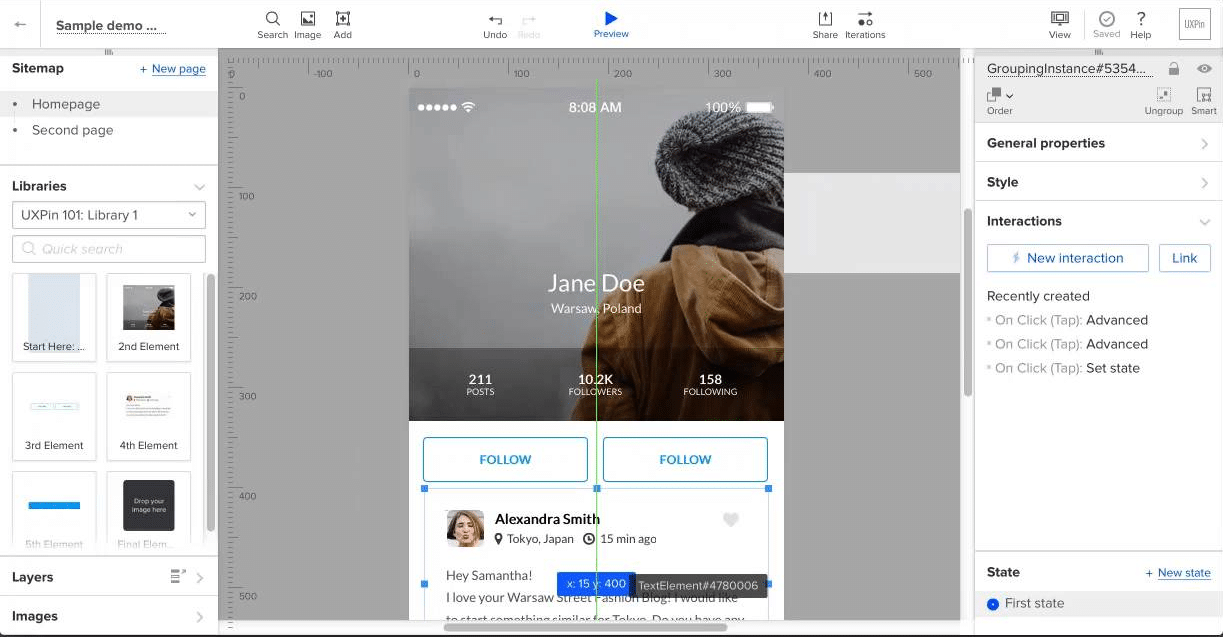This screenshot has width=1223, height=637.
Task: Open the Order dropdown
Action: [x=1000, y=101]
